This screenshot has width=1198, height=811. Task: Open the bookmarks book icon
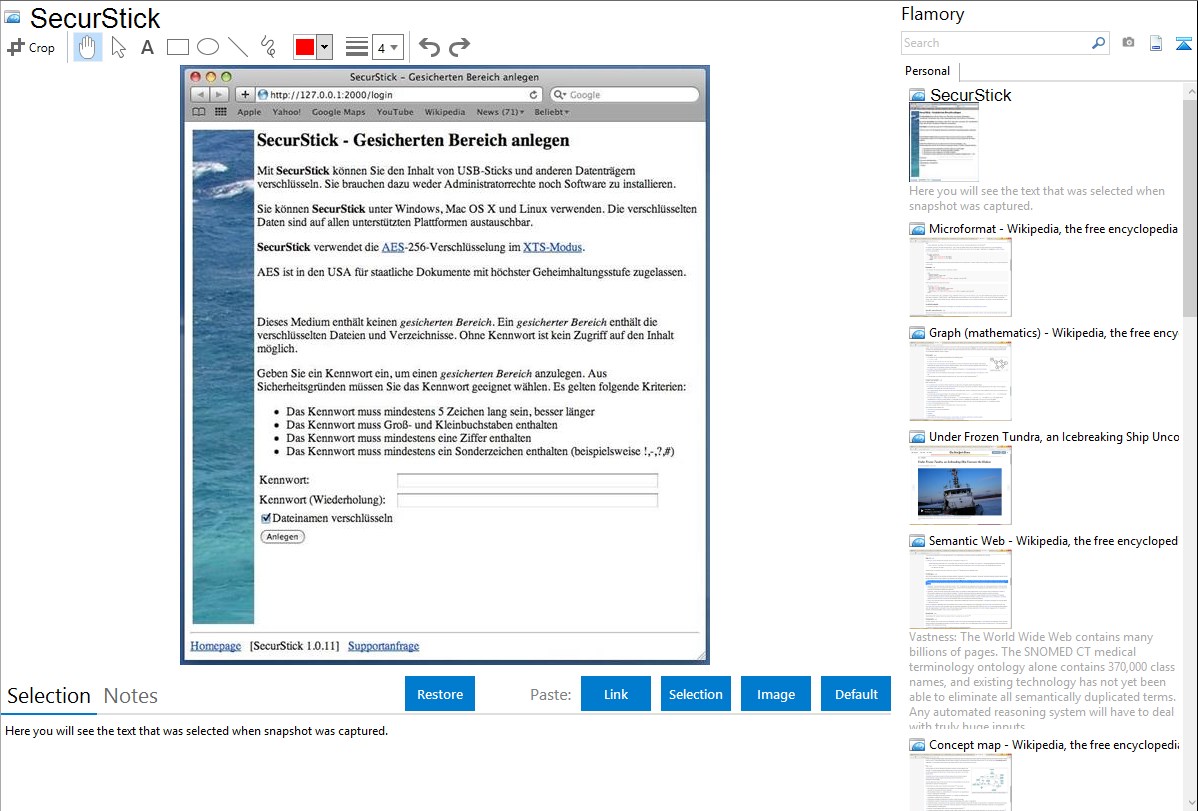pyautogui.click(x=199, y=112)
